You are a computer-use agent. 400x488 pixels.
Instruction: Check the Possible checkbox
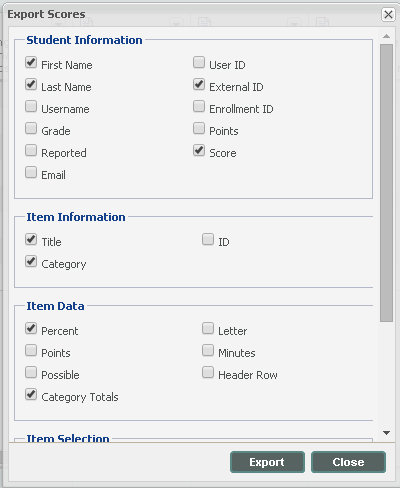(31, 373)
